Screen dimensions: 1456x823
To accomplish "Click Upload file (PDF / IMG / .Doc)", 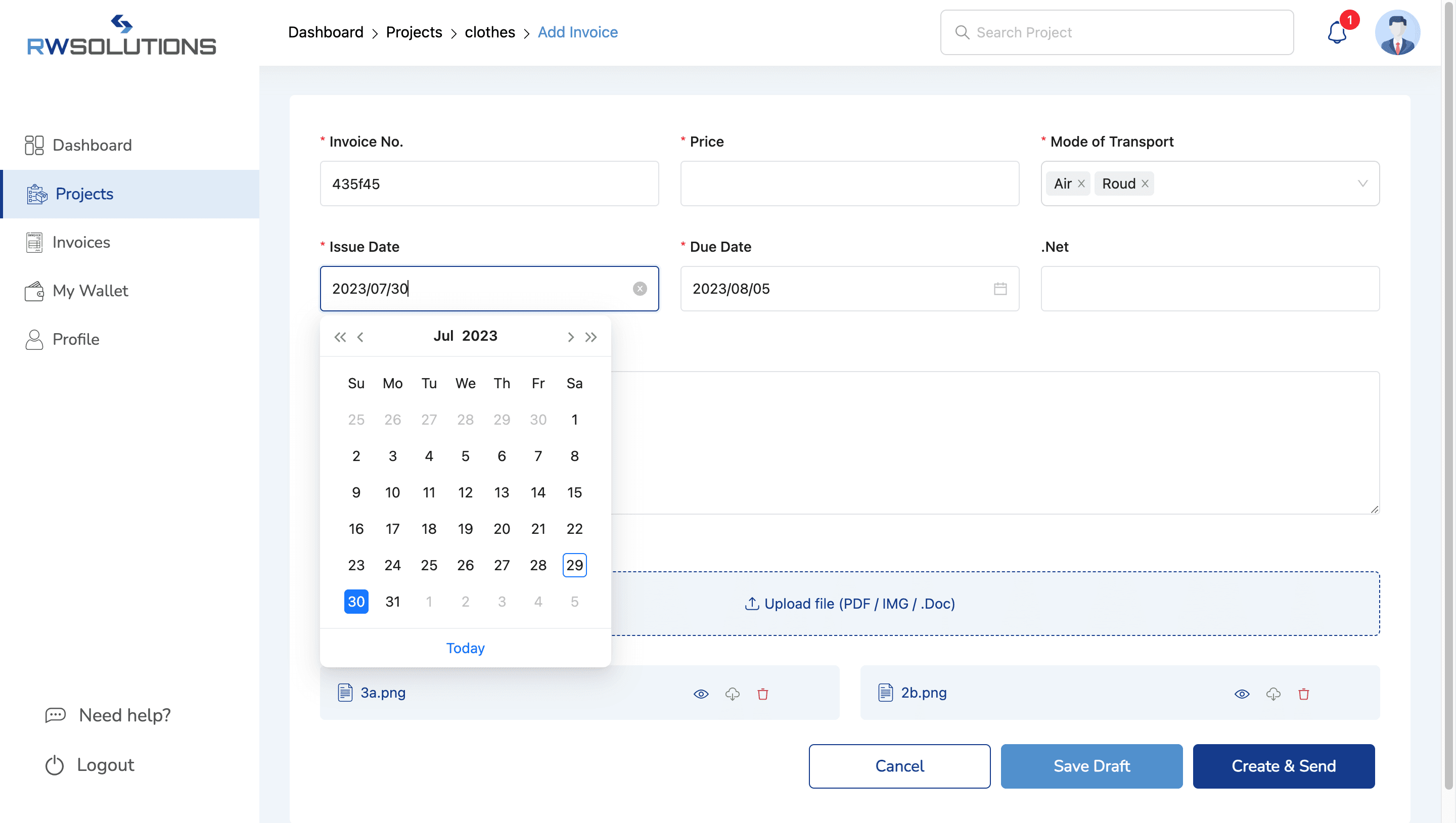I will tap(849, 604).
